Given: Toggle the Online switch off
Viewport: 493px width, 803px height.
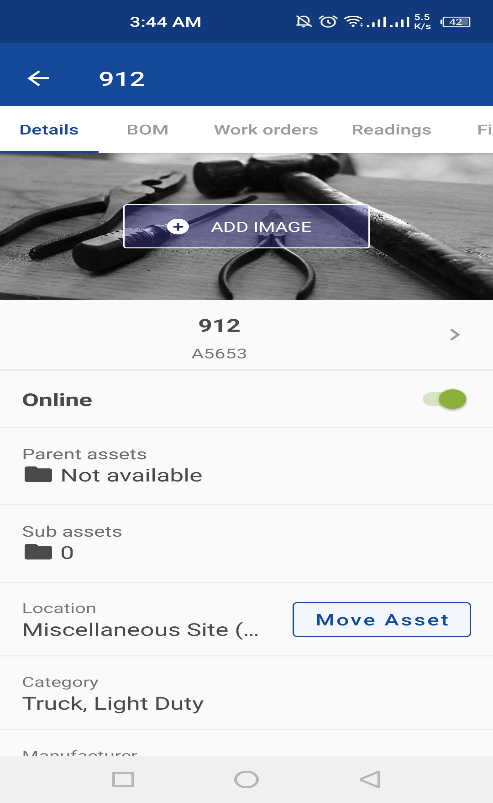Looking at the screenshot, I should (444, 399).
